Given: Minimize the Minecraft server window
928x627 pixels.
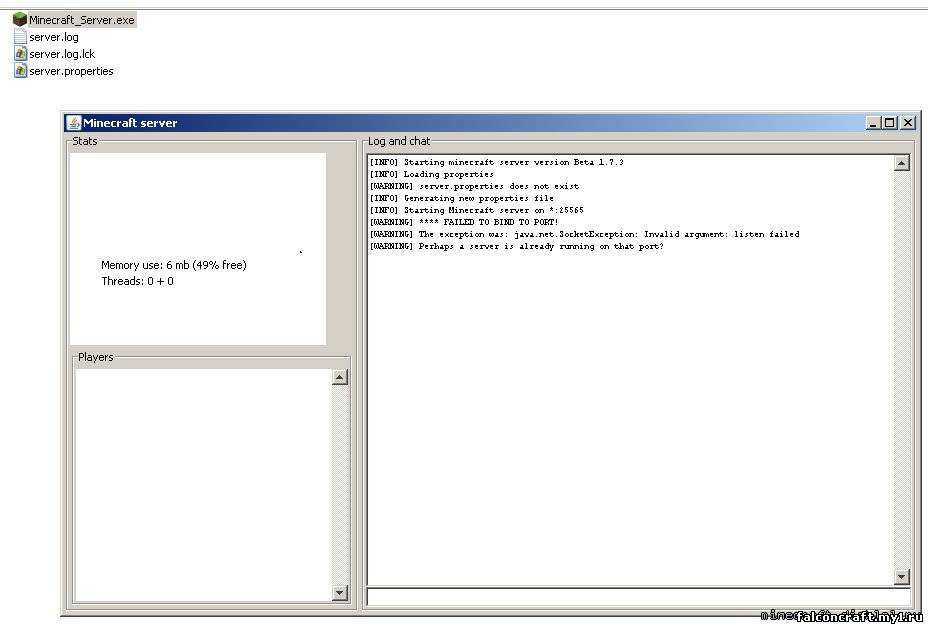Looking at the screenshot, I should (873, 123).
